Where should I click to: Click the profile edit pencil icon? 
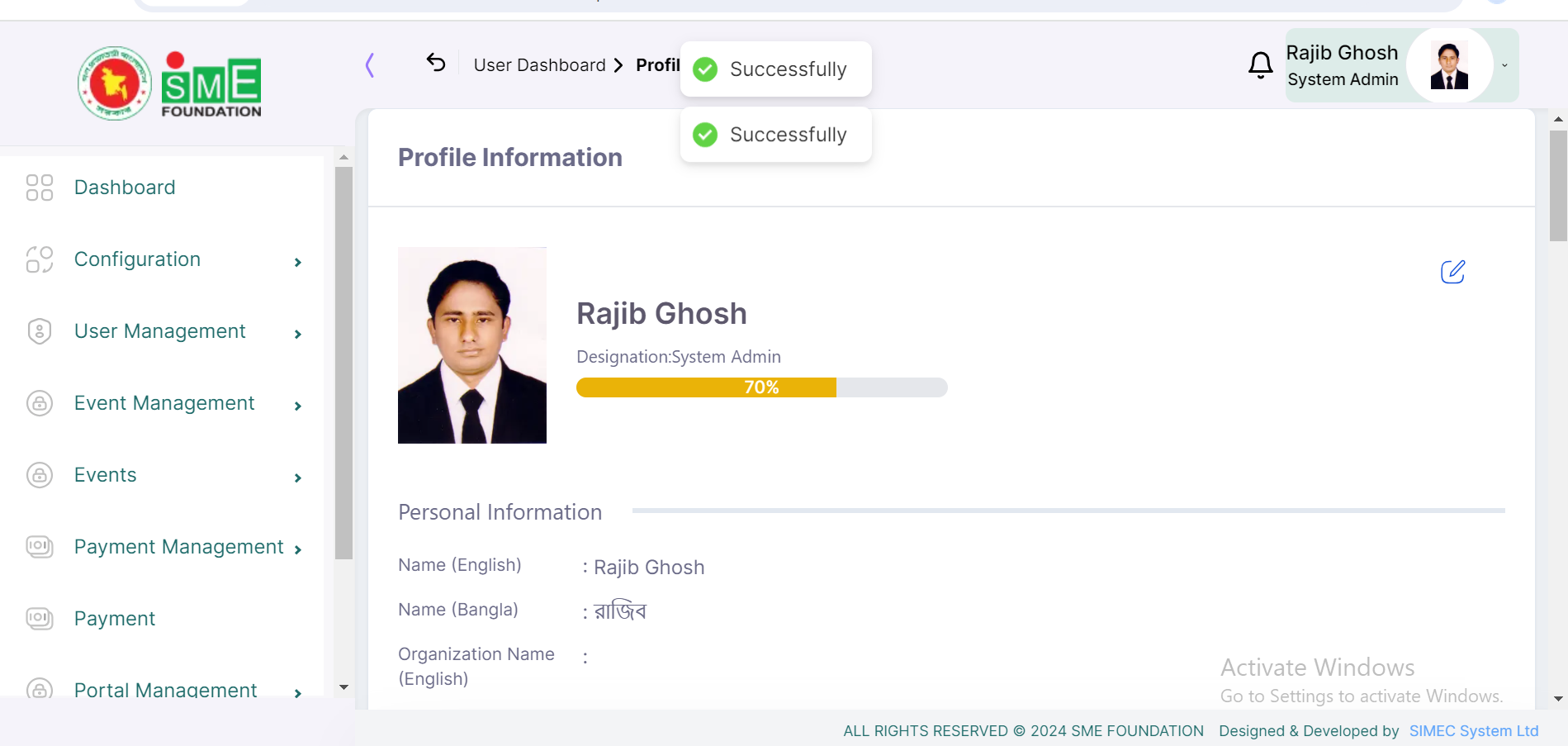1452,272
